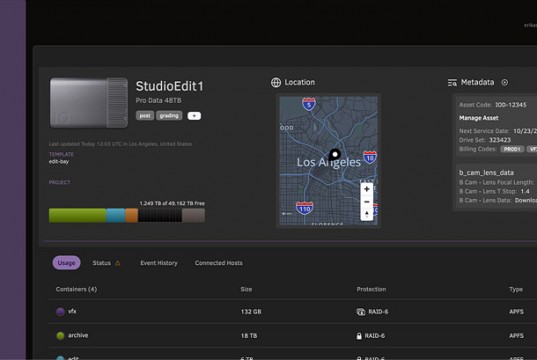Click the green segment of storage bar

[77, 215]
